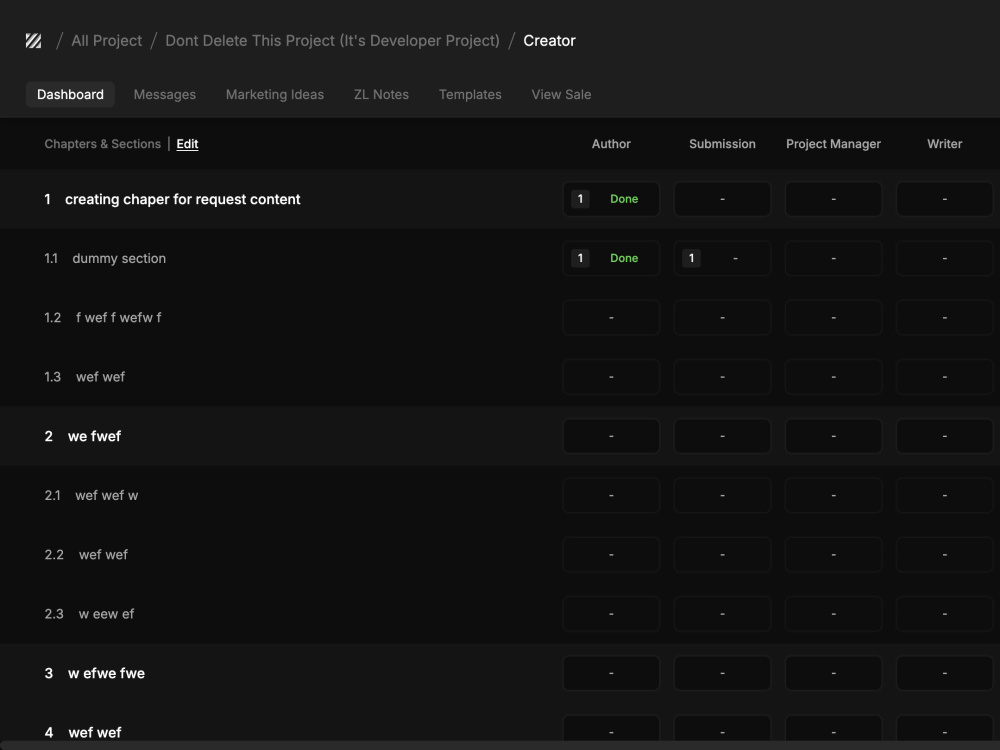The width and height of the screenshot is (1000, 750).
Task: Go to ZL Notes tab
Action: click(381, 94)
